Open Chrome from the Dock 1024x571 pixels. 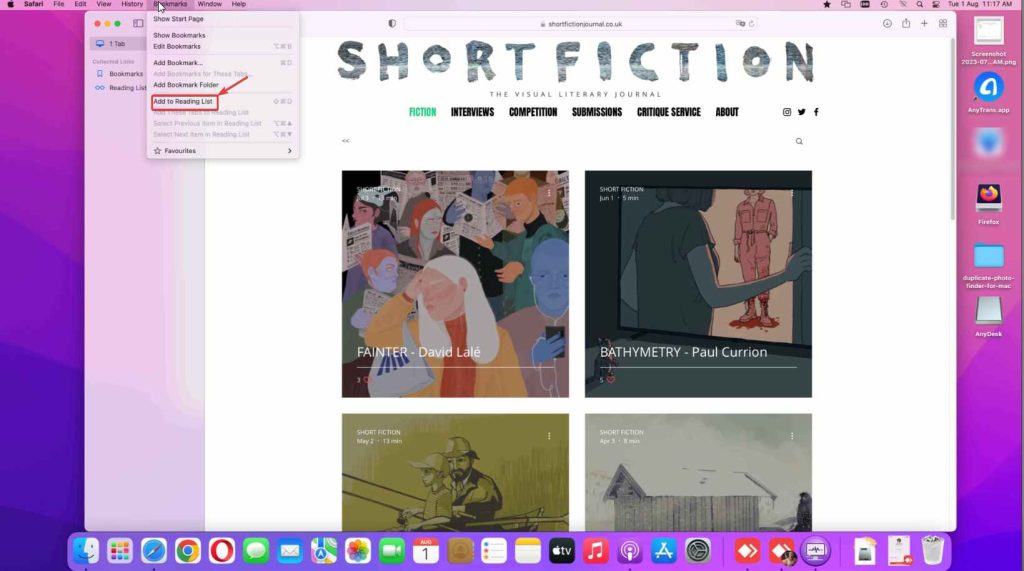point(187,551)
